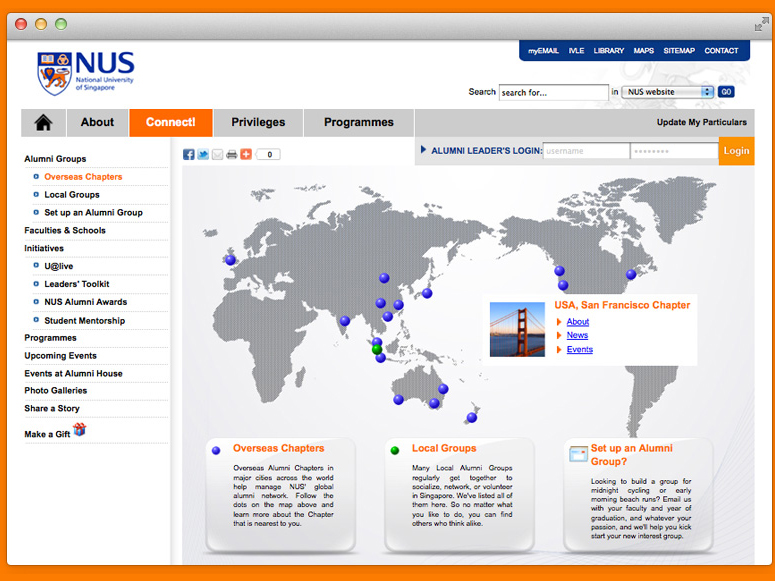This screenshot has height=581, width=775.
Task: Open Share a Story in sidebar
Action: [x=52, y=408]
